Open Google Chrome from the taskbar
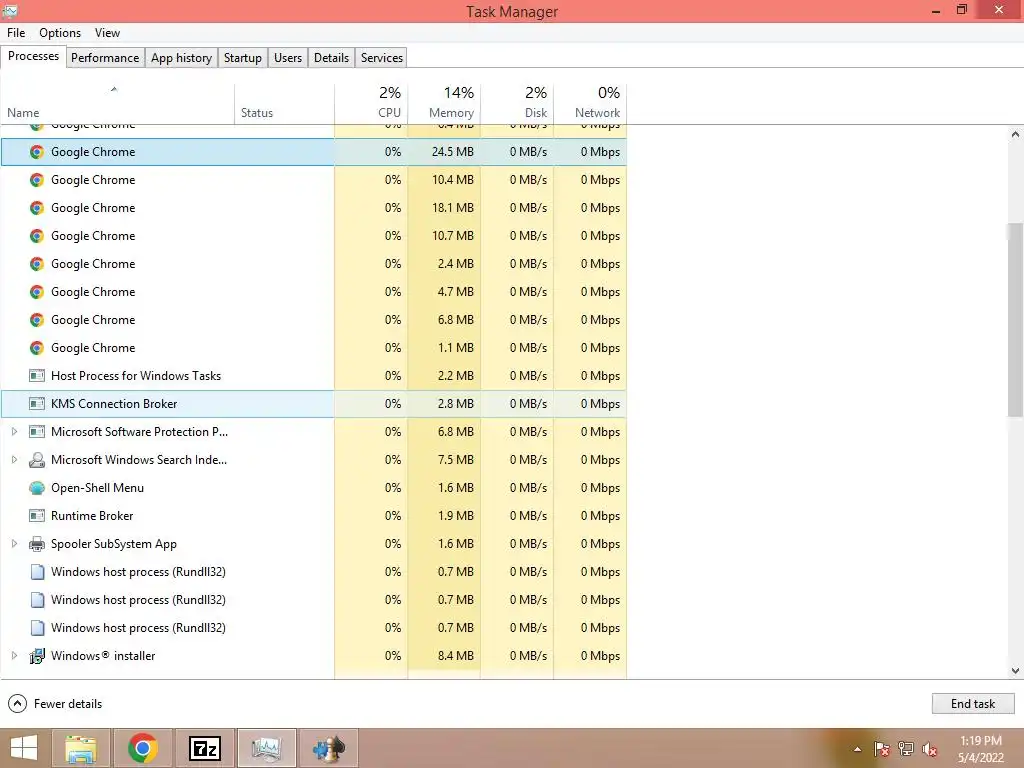The width and height of the screenshot is (1024, 768). (143, 748)
